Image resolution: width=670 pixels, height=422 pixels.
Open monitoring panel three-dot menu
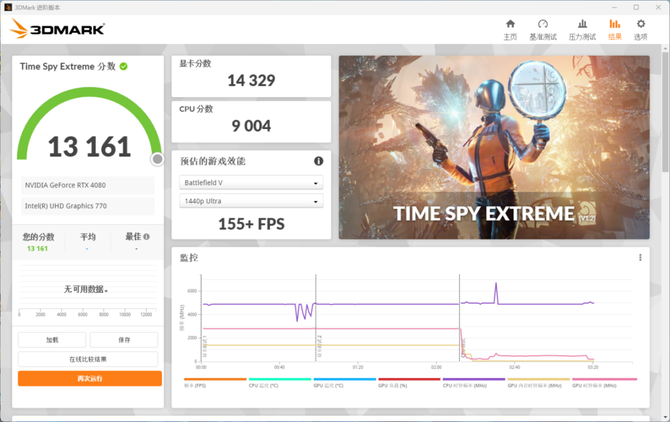[641, 257]
